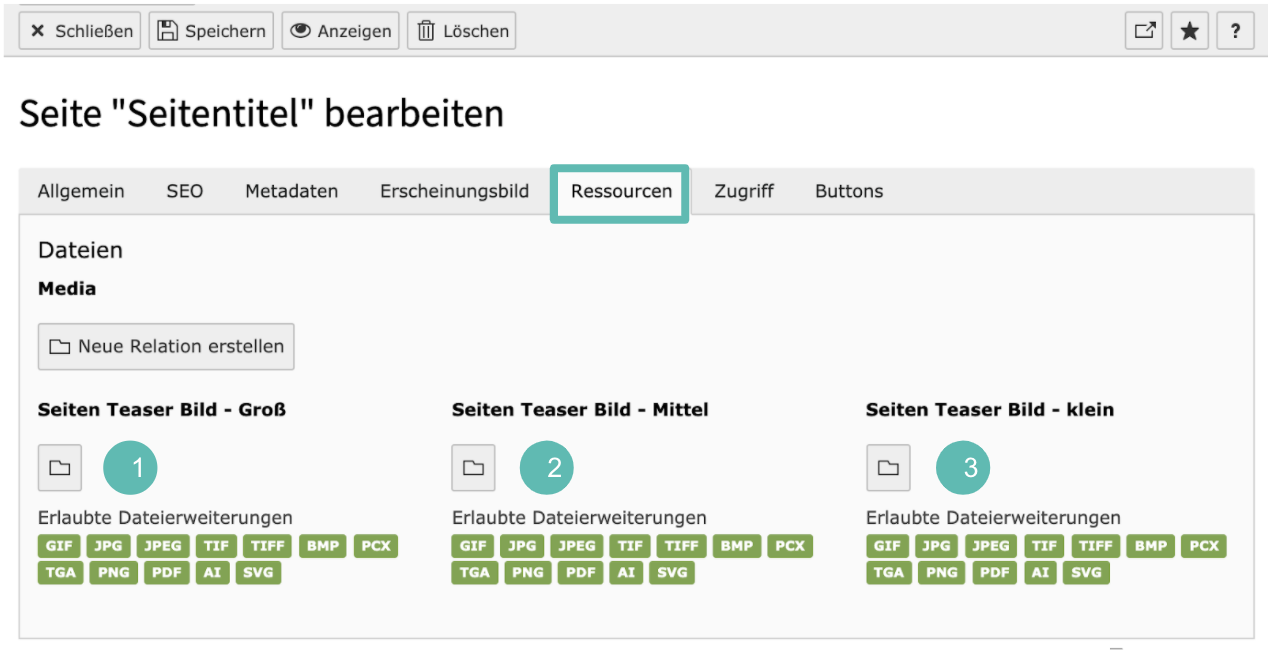Select the Erscheinungsbild tab
The image size is (1268, 654).
click(x=454, y=191)
